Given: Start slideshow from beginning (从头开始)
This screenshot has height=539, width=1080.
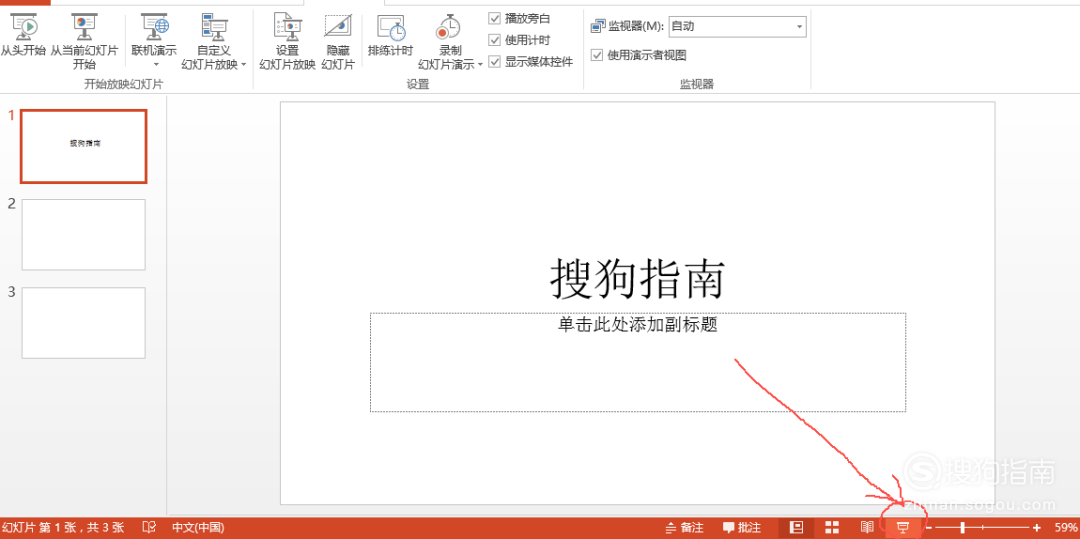Looking at the screenshot, I should pos(23,36).
